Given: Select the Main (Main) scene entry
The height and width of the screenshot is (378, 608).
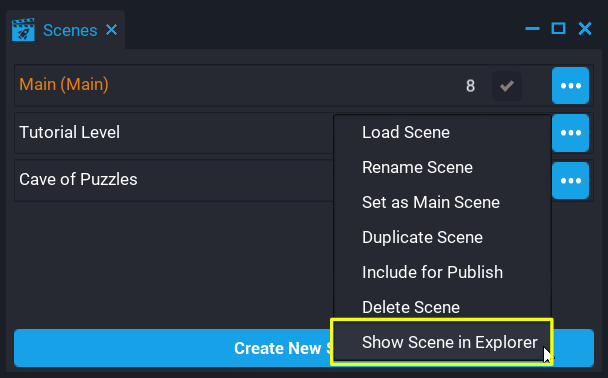Looking at the screenshot, I should tap(64, 85).
